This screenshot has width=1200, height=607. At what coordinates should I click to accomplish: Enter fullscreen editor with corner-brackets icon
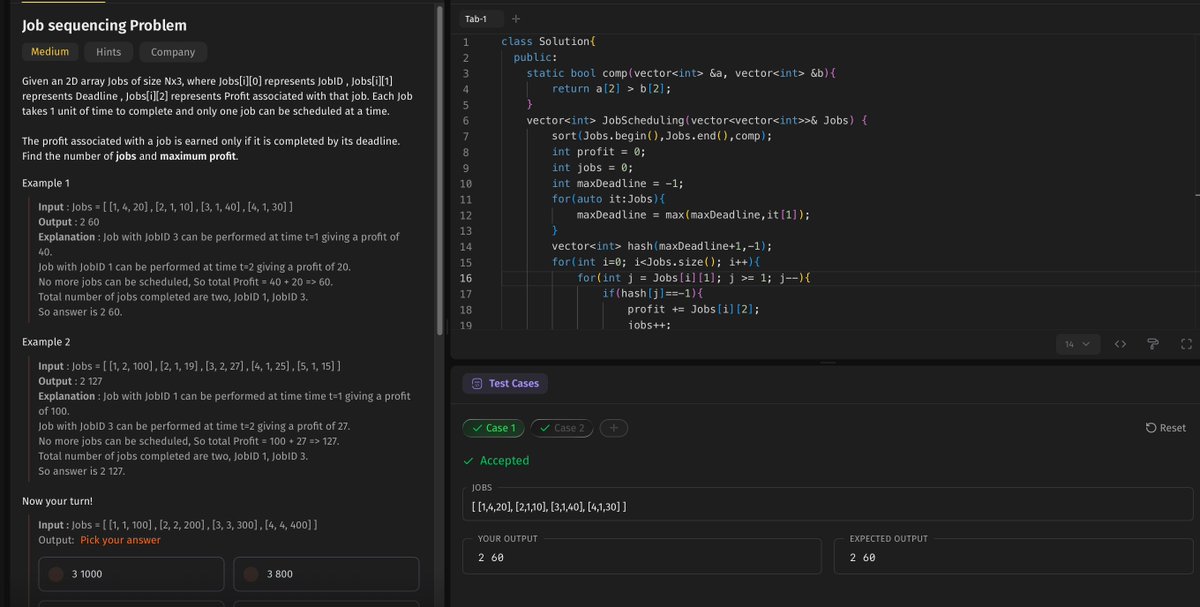[1186, 344]
